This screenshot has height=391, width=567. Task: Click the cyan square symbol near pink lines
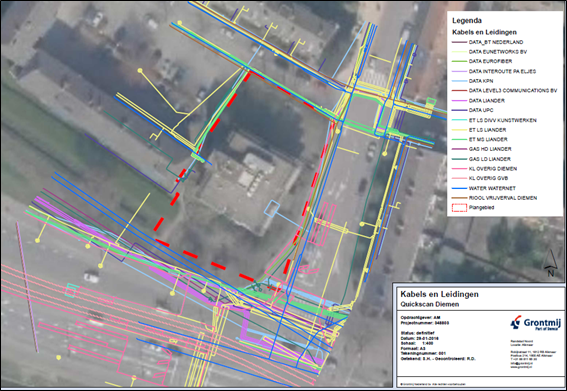[71, 291]
